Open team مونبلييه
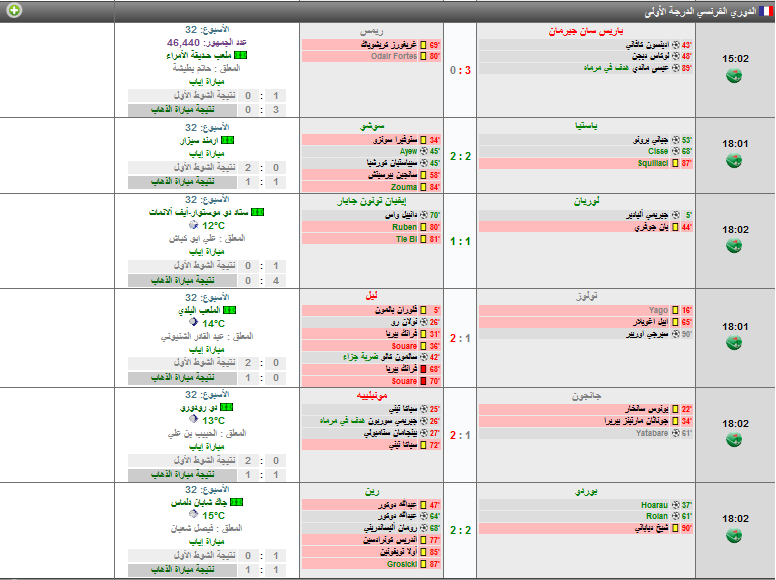Screen dimensions: 776x580 [372, 395]
